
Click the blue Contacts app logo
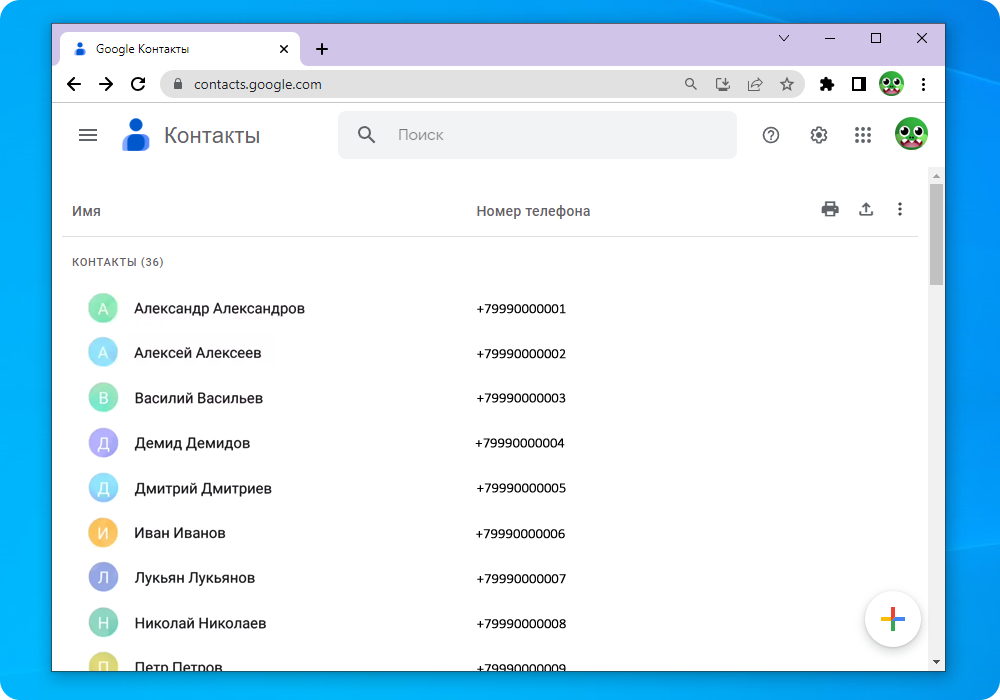135,134
